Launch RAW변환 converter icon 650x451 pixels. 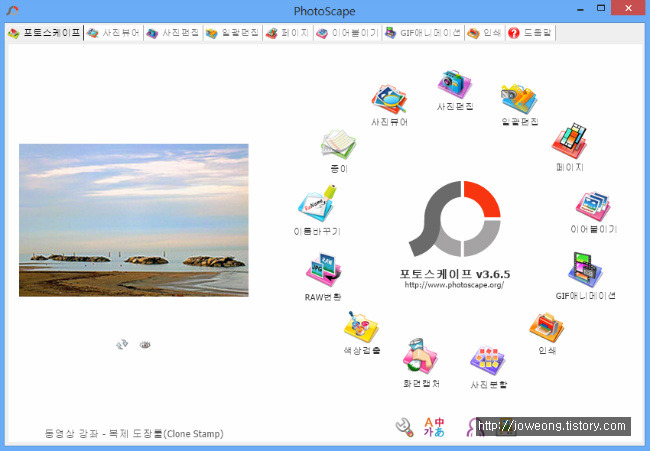pos(323,270)
